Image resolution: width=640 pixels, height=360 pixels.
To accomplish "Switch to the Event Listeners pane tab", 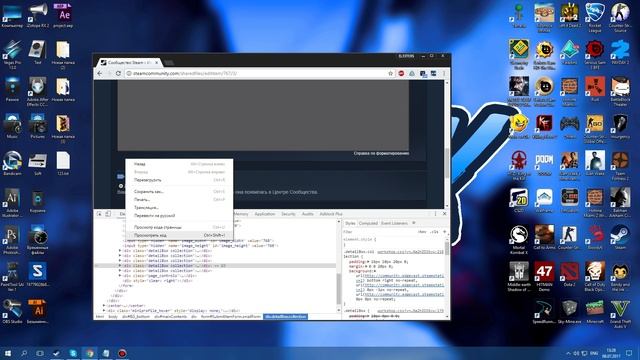I will pos(394,223).
